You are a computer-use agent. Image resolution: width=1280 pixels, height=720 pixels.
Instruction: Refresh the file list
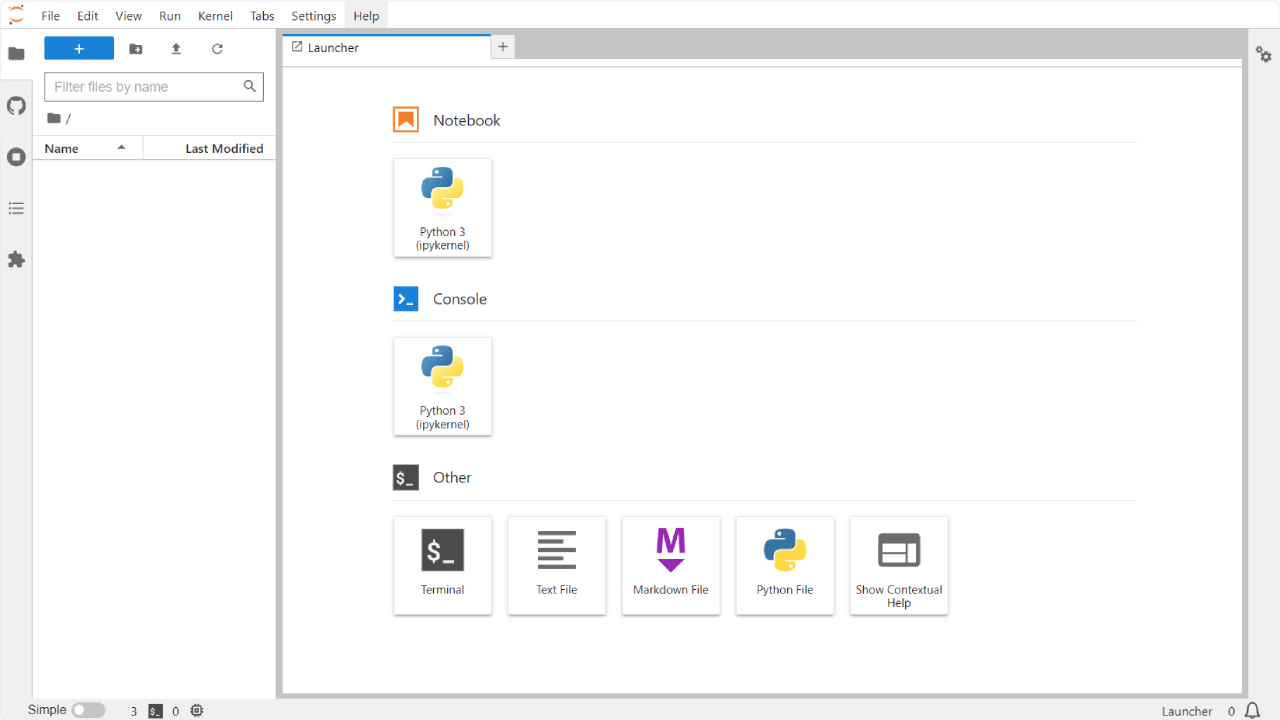(x=217, y=49)
